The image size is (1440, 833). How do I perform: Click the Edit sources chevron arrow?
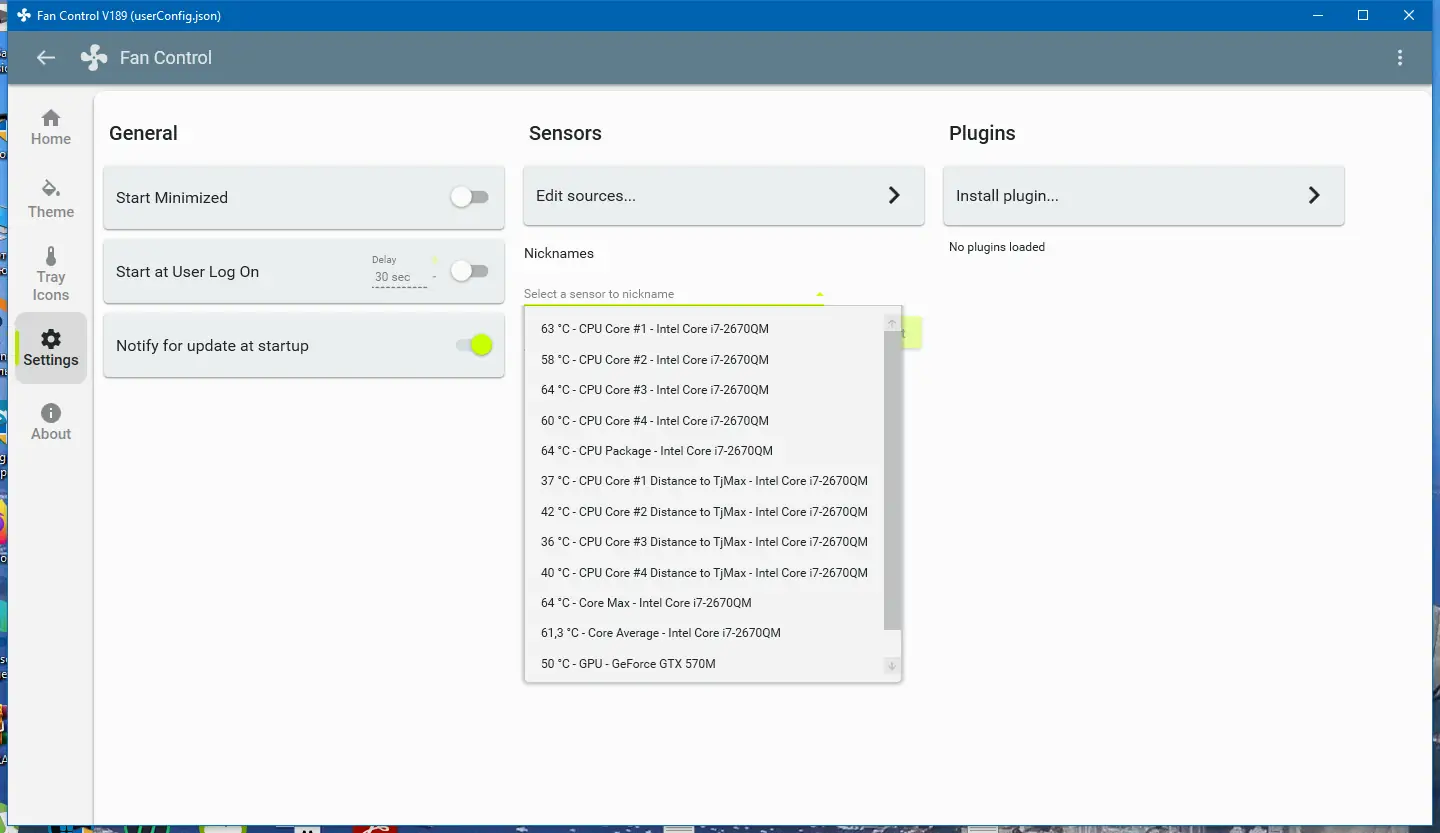(x=894, y=196)
